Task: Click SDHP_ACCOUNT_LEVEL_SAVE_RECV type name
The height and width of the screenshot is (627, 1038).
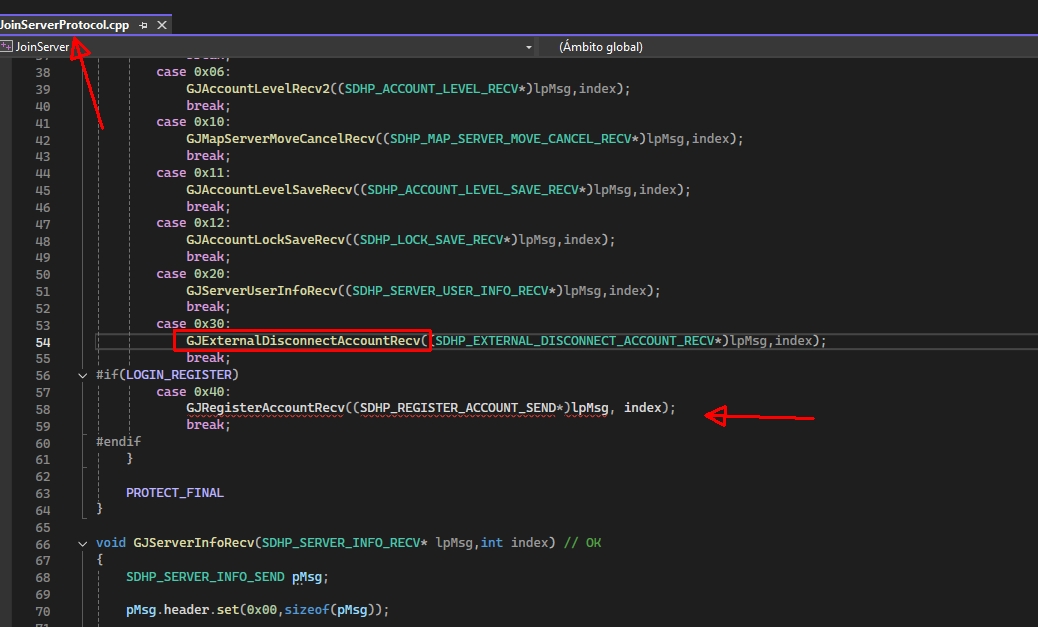Action: (473, 190)
